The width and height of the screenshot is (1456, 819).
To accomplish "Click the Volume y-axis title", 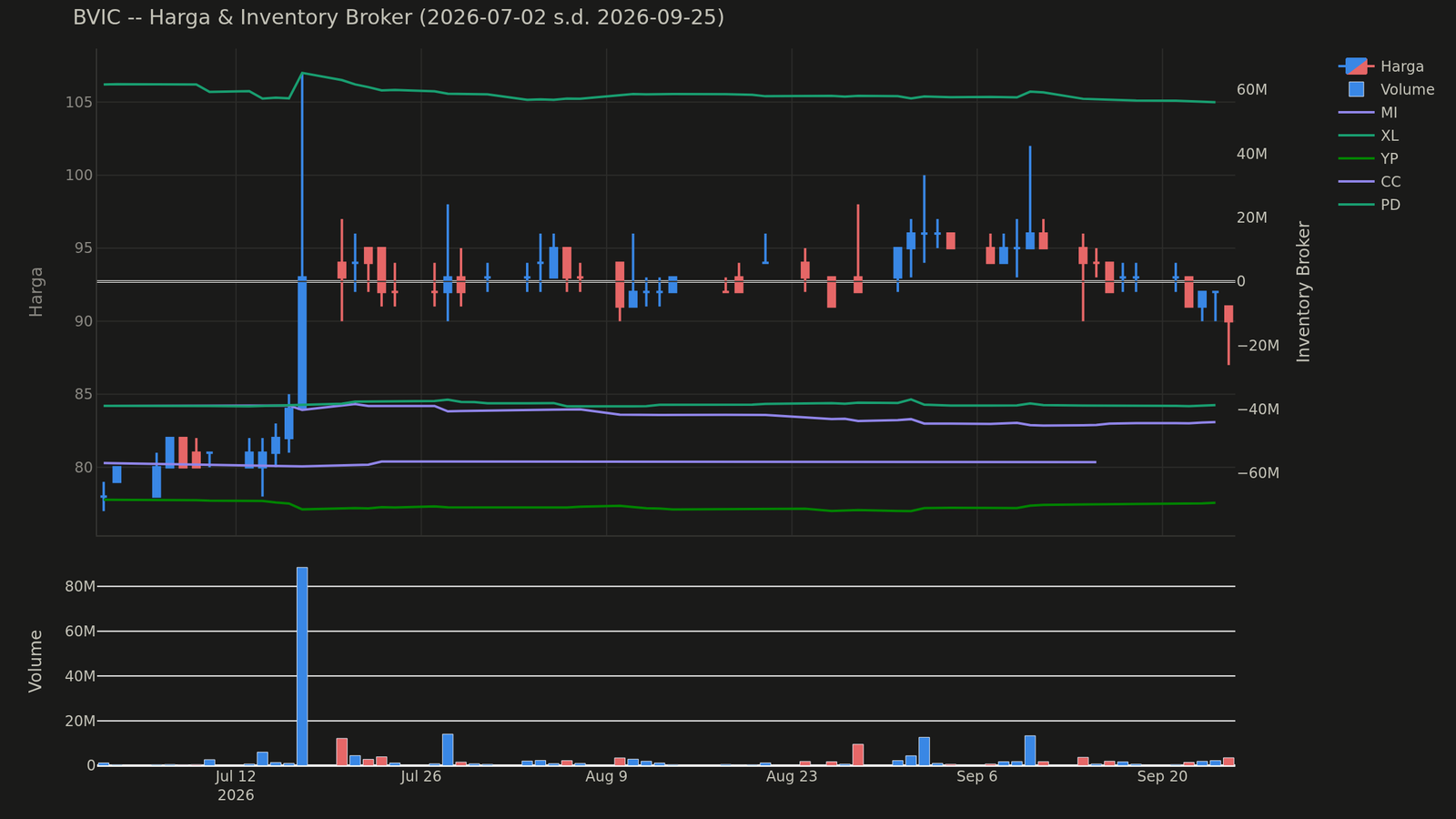I will [36, 661].
